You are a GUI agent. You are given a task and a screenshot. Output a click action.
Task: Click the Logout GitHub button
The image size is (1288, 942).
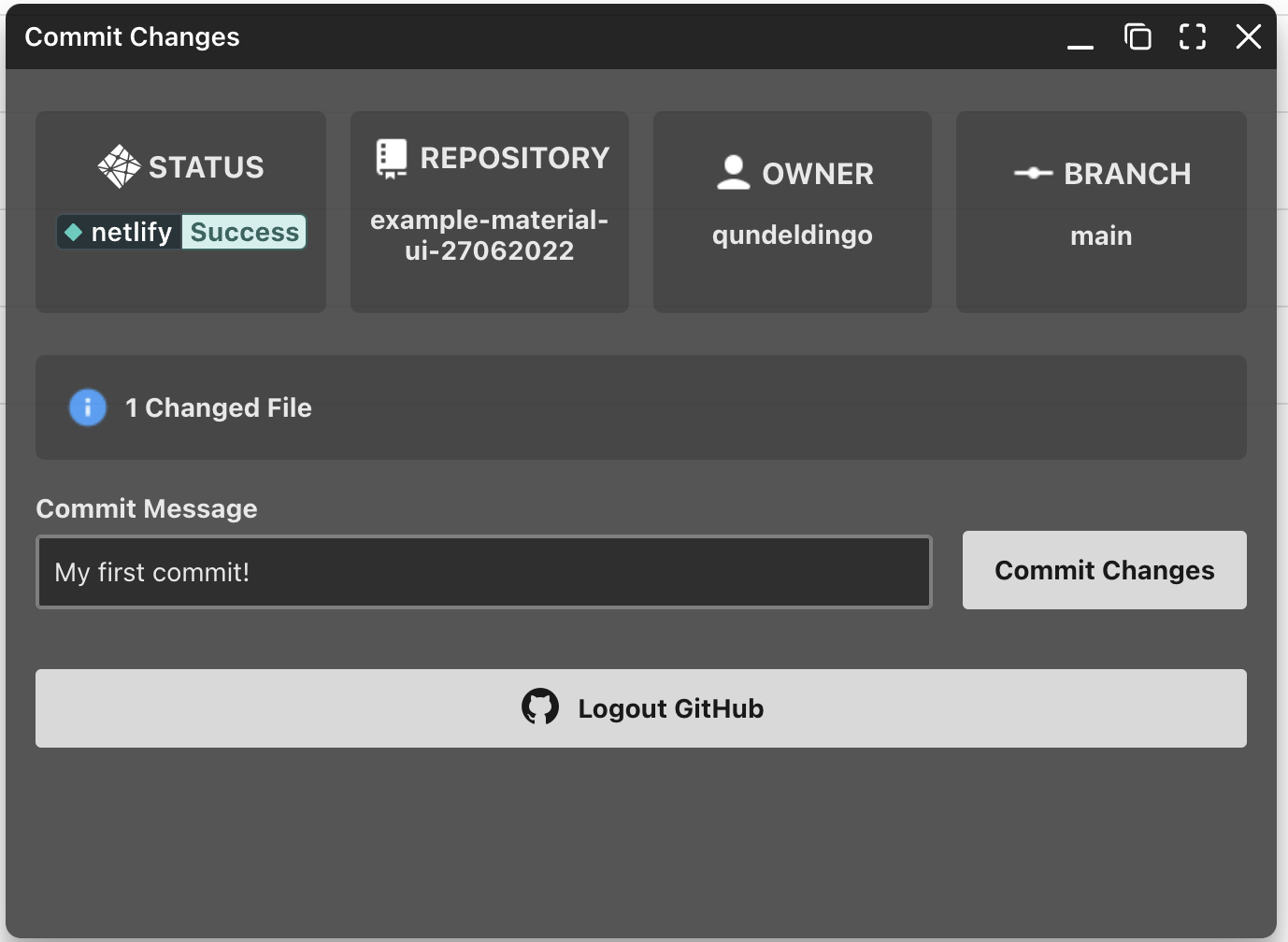coord(641,707)
